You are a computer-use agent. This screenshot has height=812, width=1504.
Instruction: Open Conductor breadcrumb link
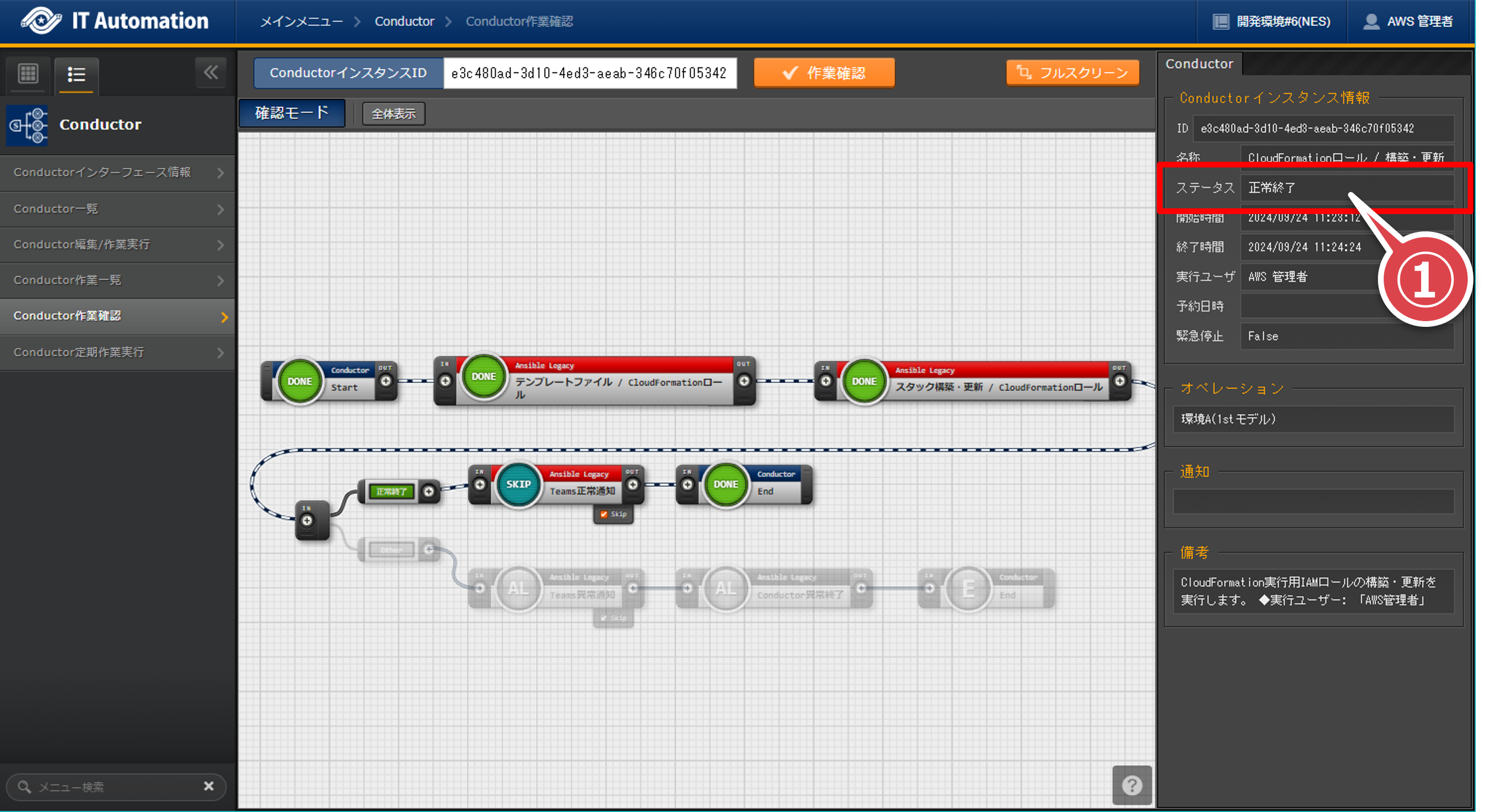coord(404,22)
